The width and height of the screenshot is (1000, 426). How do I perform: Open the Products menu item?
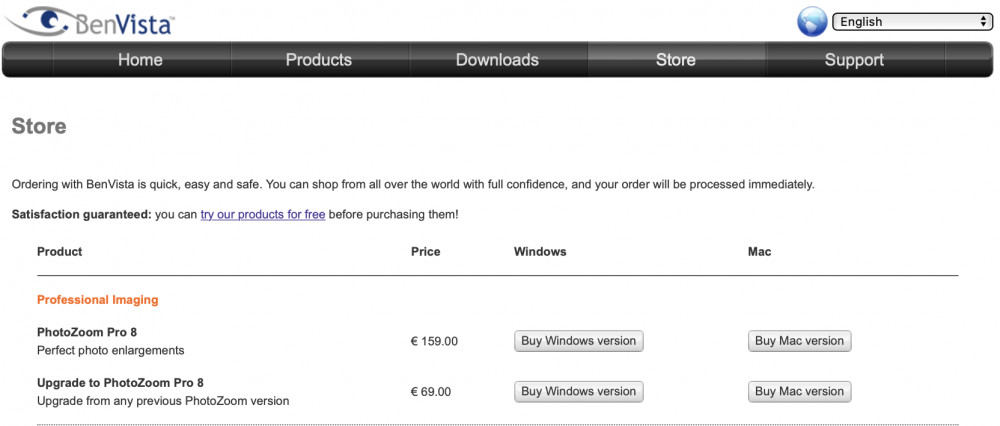point(319,60)
